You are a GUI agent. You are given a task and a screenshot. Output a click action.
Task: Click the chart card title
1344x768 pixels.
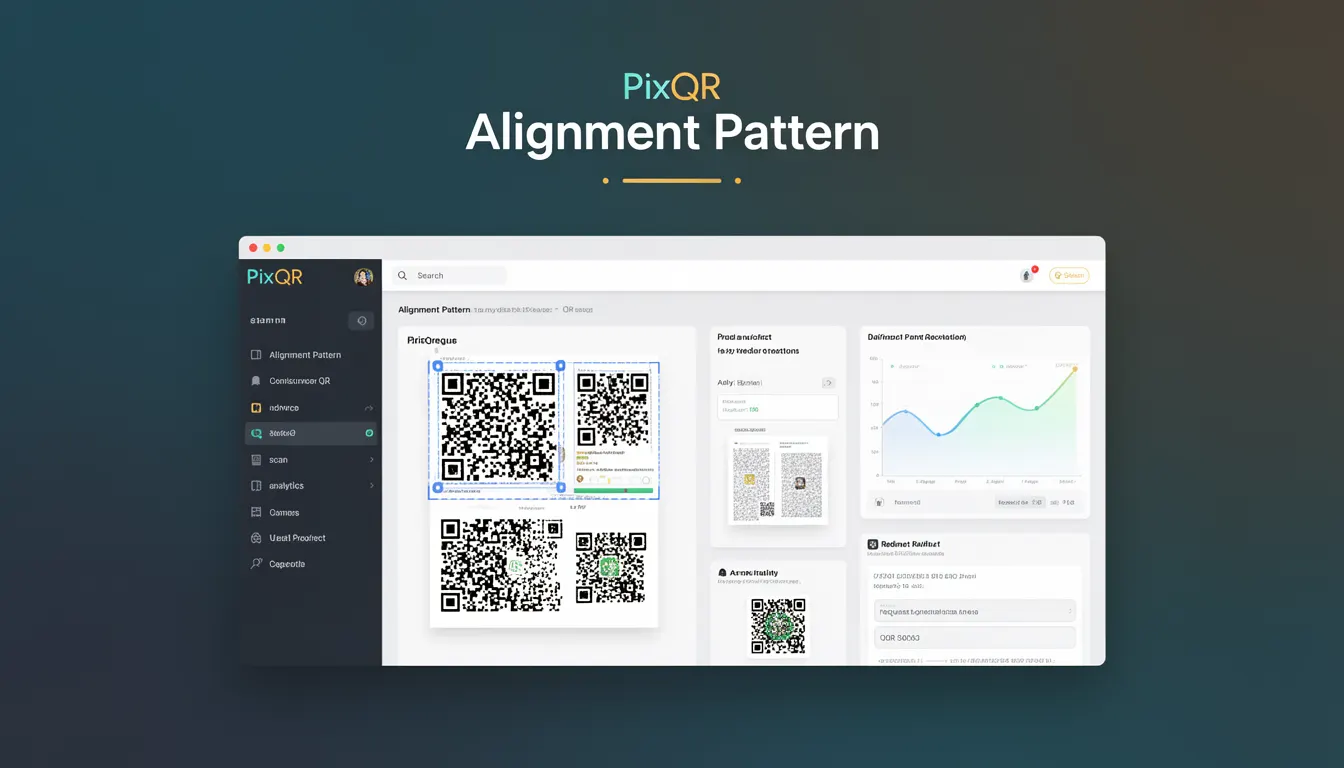[916, 337]
